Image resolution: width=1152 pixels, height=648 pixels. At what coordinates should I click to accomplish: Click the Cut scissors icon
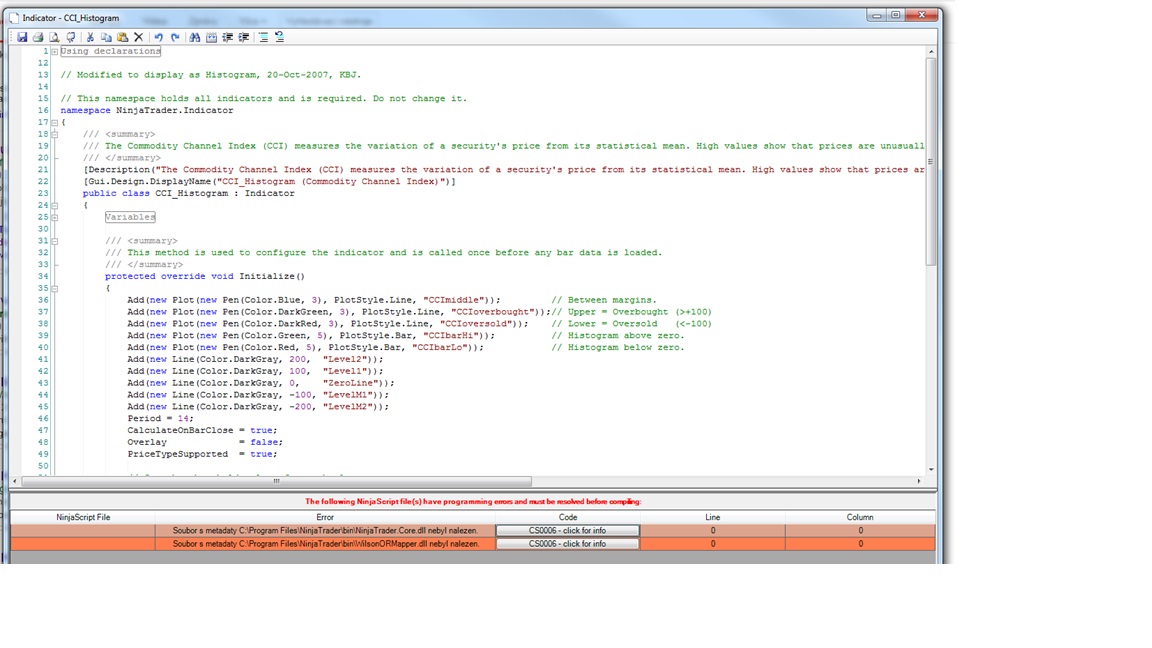[90, 37]
